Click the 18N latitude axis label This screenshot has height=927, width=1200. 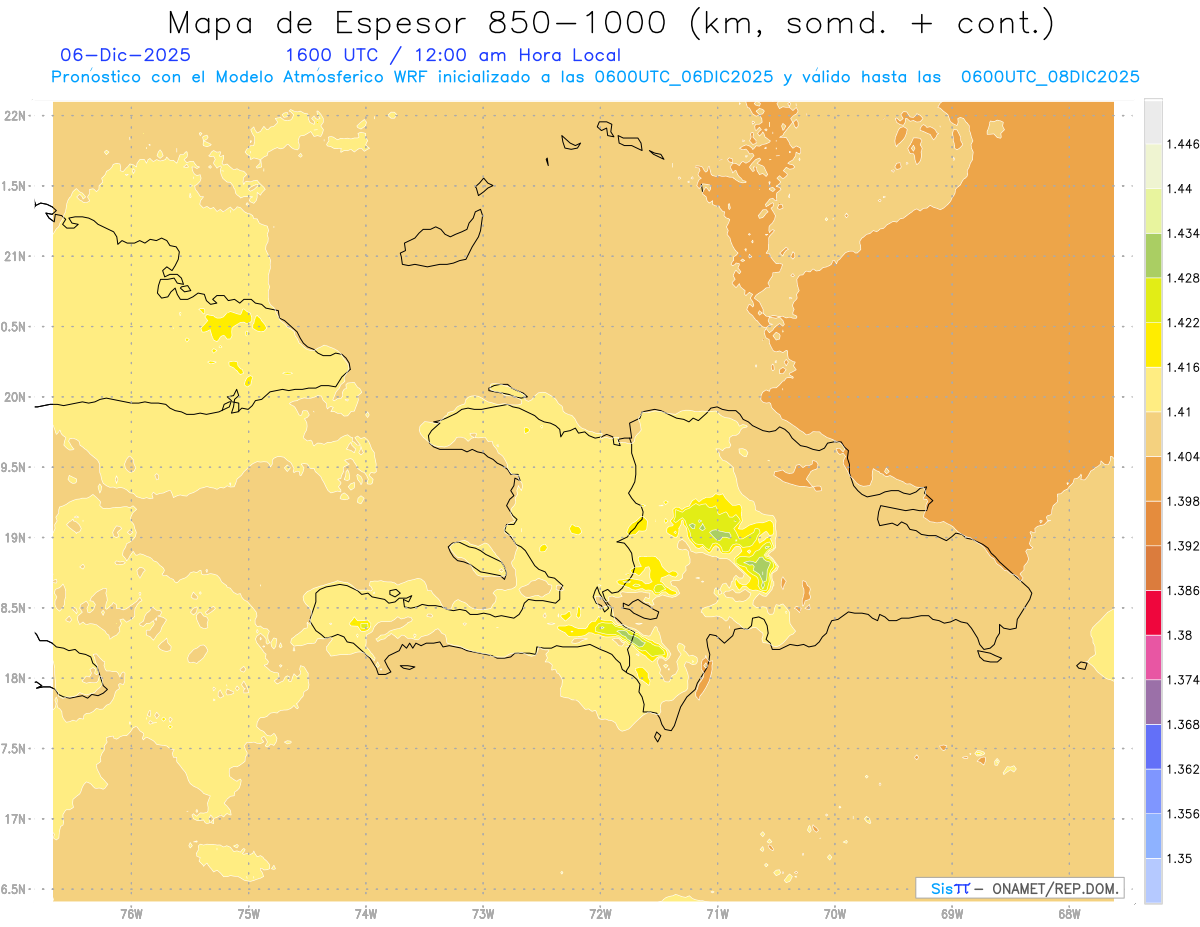pos(17,679)
